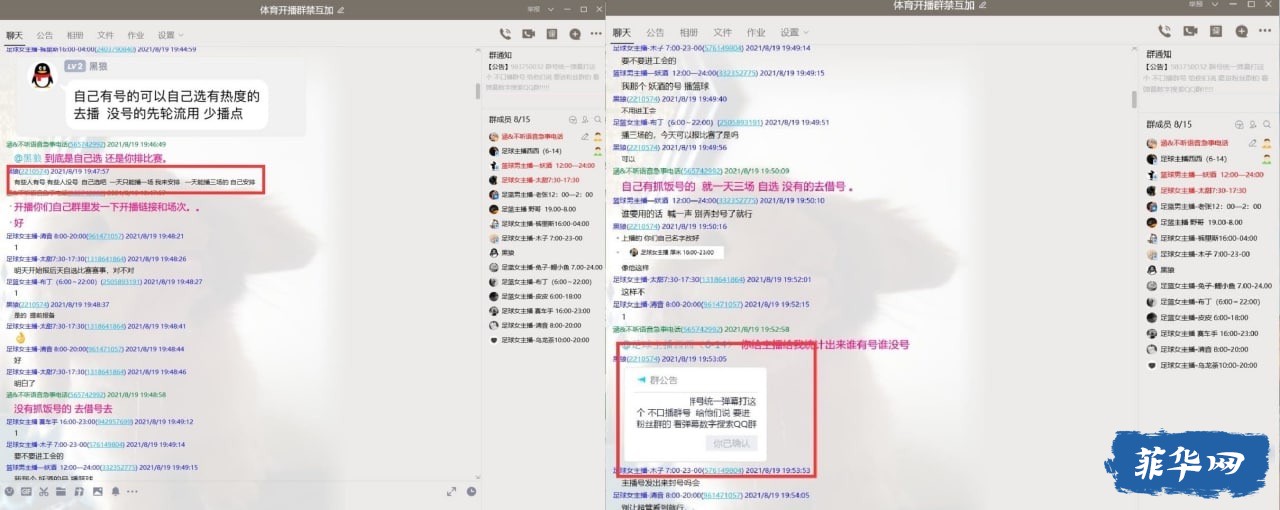The image size is (1280, 510).
Task: Open more tools ellipsis in left input toolbar
Action: (x=134, y=491)
